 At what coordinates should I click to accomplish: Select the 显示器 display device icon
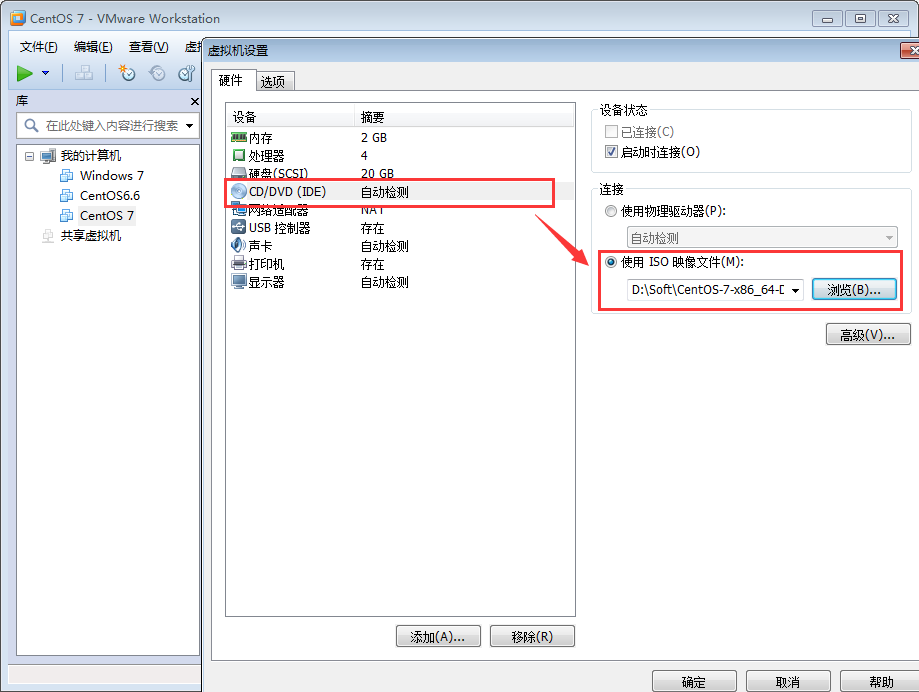click(x=239, y=282)
